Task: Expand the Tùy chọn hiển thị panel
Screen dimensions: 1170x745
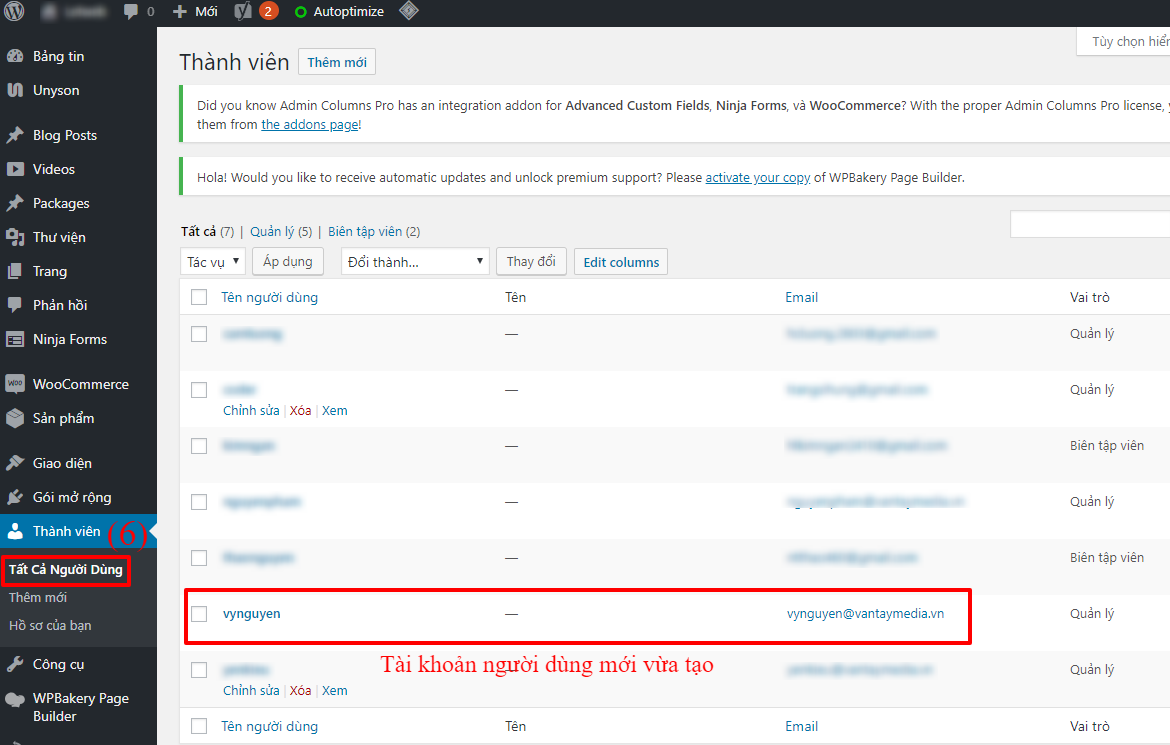Action: [1124, 42]
